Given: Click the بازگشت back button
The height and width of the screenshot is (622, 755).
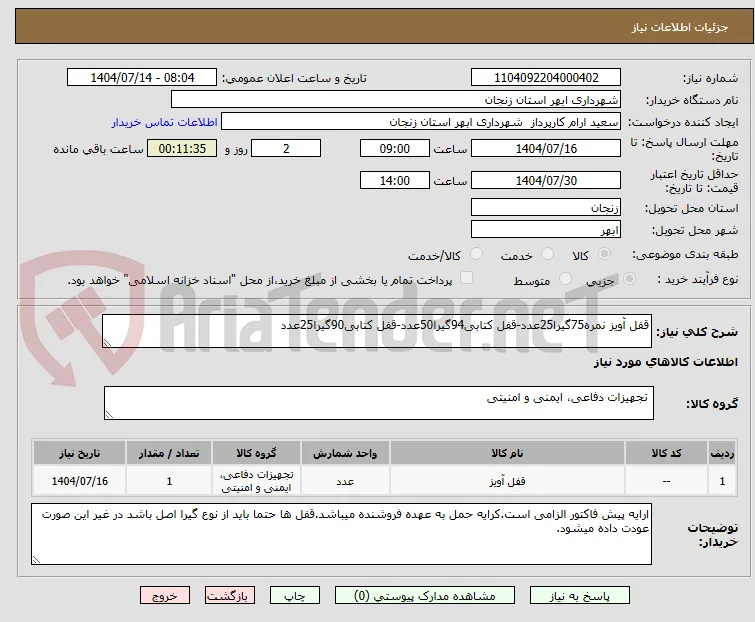Looking at the screenshot, I should tap(230, 596).
